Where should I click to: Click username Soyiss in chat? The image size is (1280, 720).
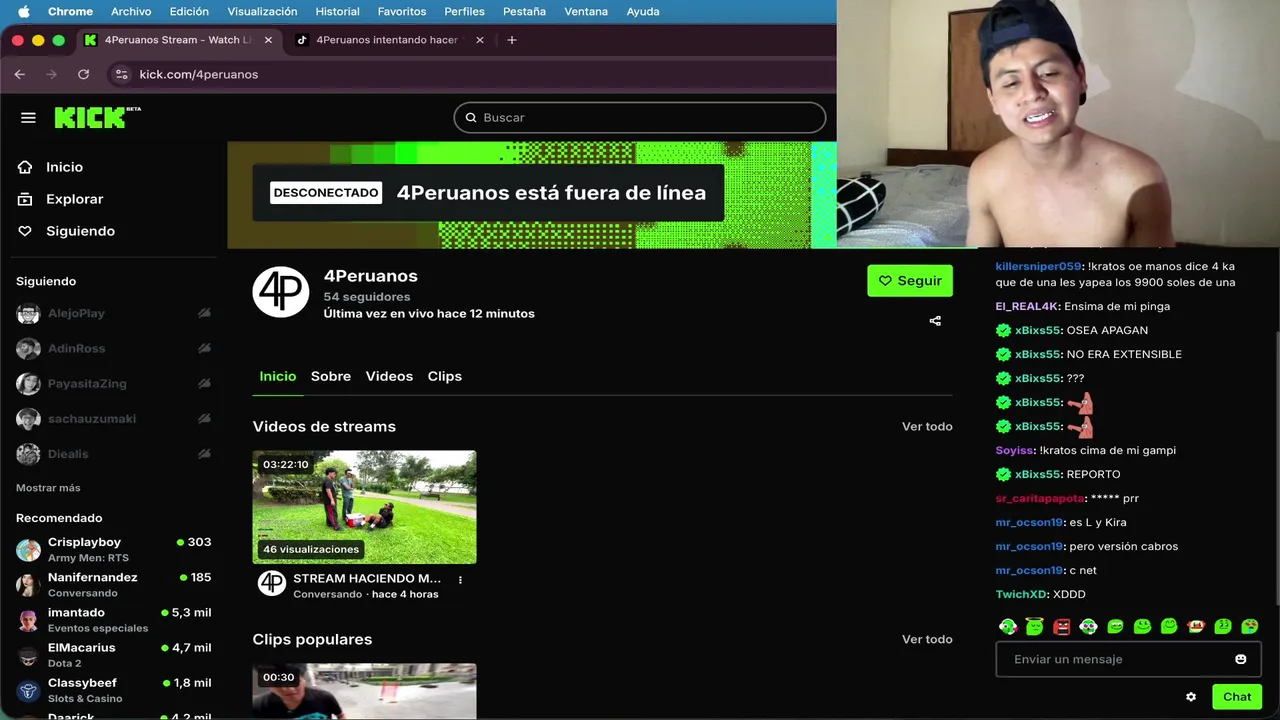(1014, 450)
